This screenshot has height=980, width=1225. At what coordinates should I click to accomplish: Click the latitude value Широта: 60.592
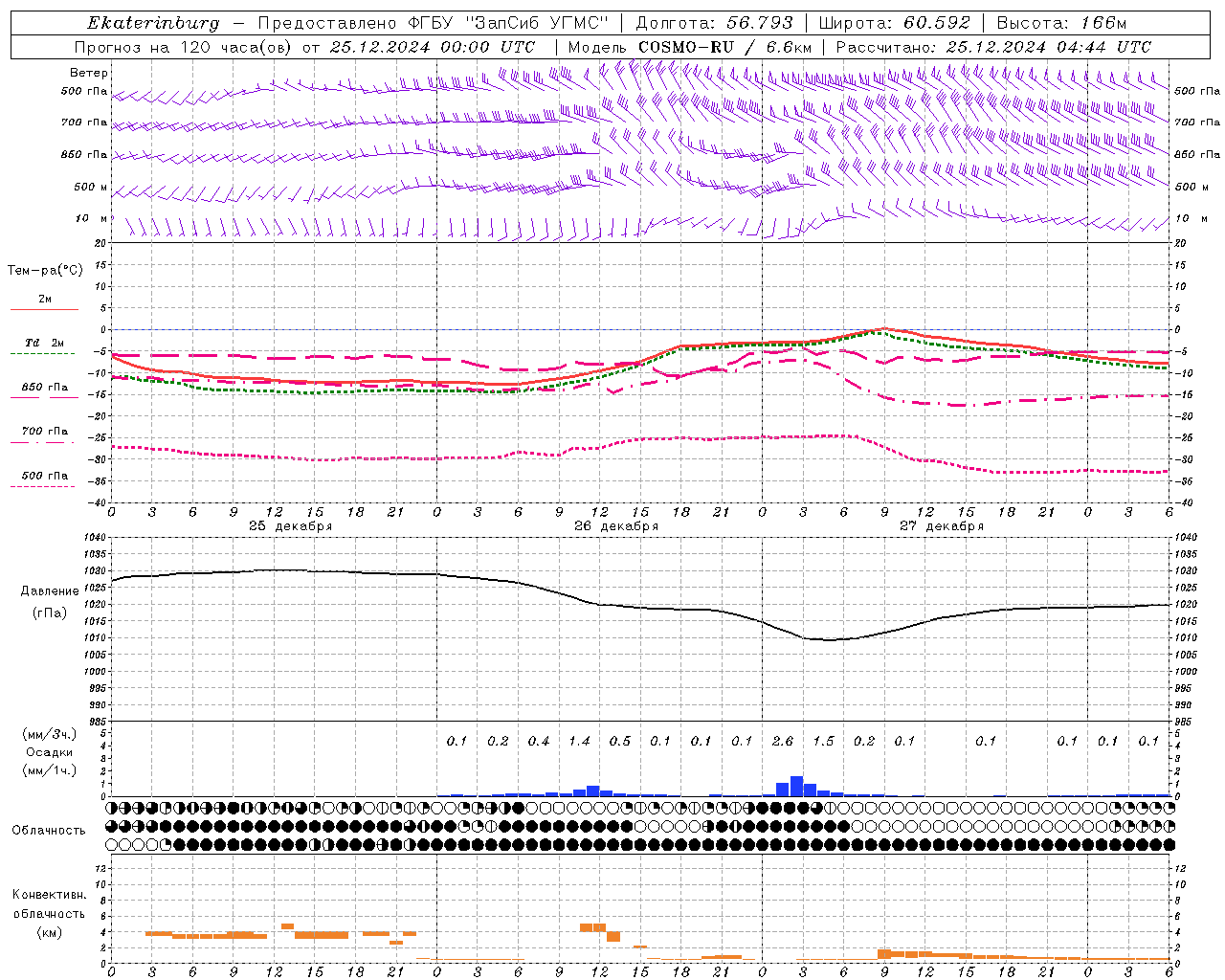coord(895,23)
